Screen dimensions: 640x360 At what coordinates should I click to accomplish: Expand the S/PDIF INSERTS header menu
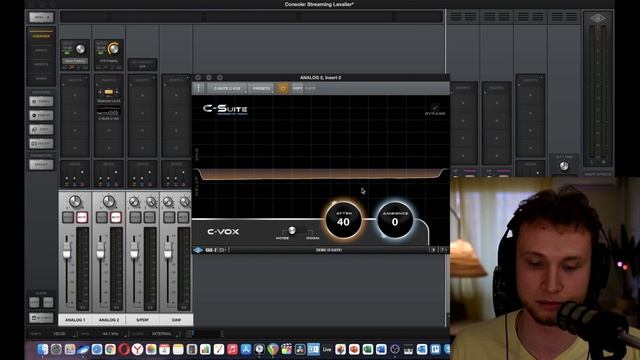pyautogui.click(x=142, y=80)
